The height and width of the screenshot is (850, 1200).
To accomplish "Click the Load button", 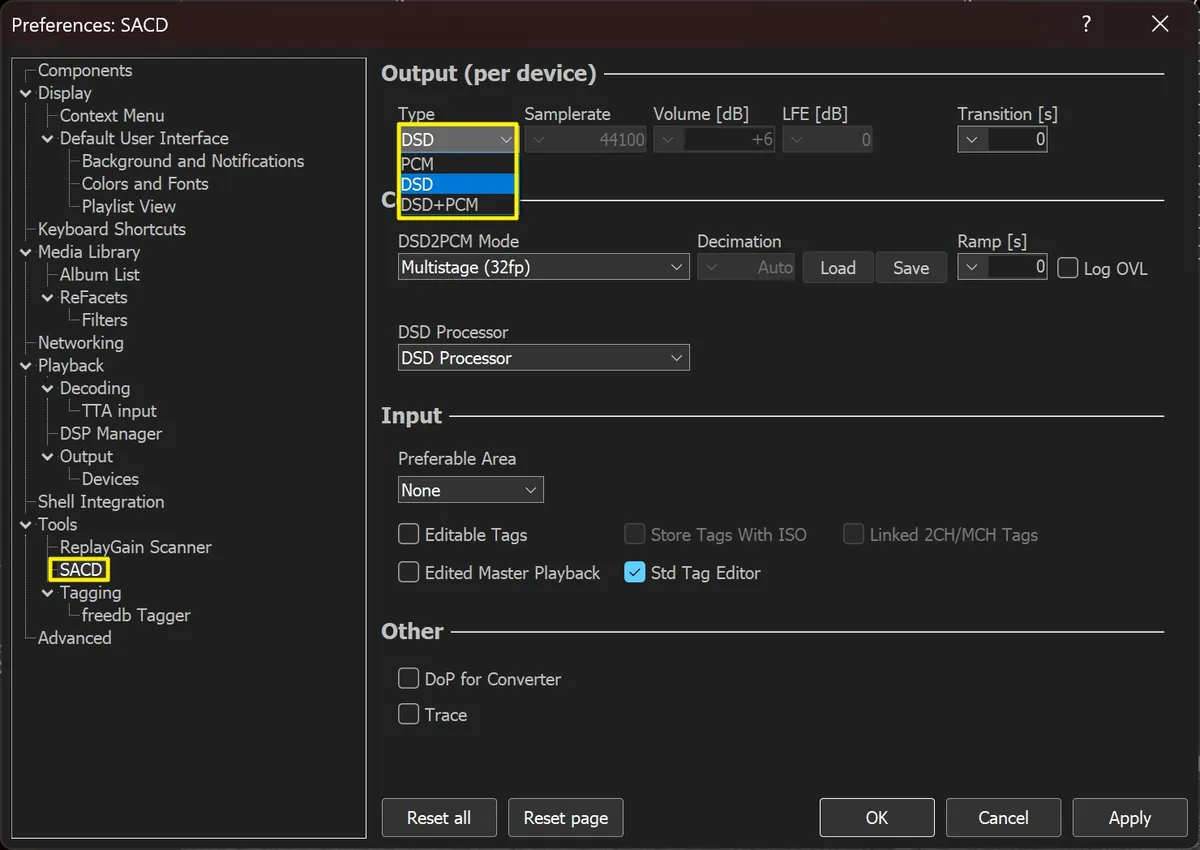I will 838,268.
